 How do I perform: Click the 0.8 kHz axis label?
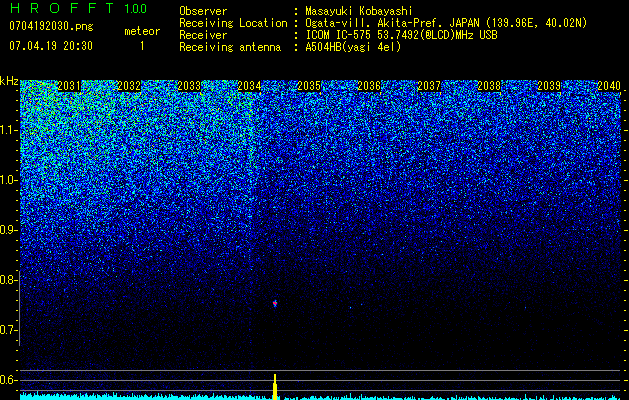[9, 280]
